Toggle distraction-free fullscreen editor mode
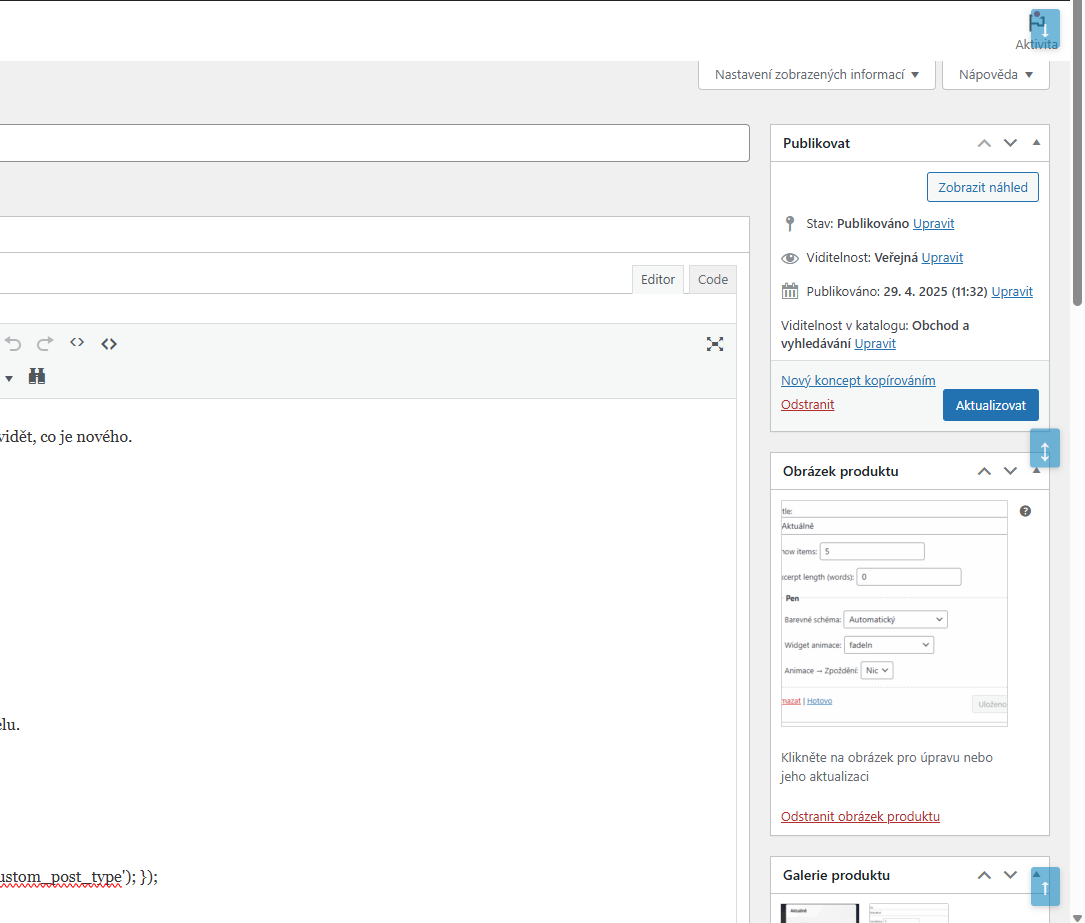The image size is (1085, 923). 715,344
